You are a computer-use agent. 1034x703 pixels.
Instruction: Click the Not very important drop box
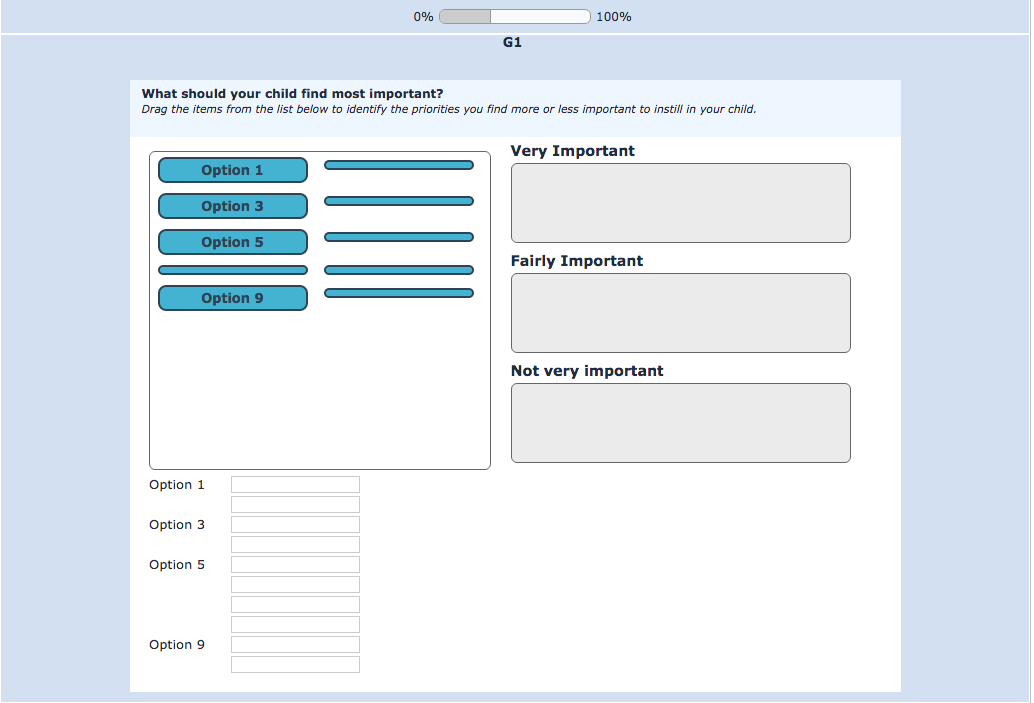(680, 423)
